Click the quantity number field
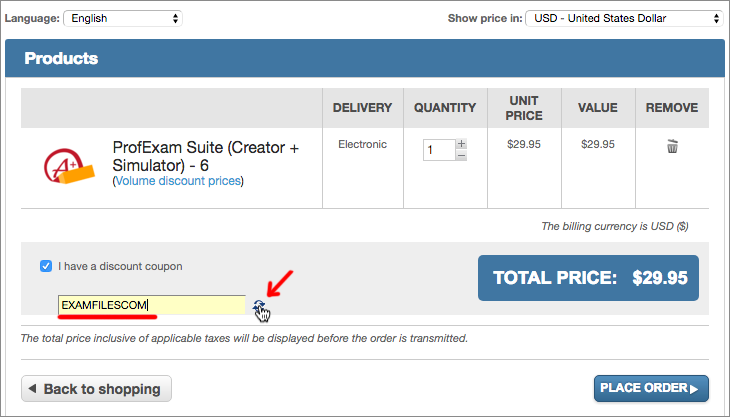This screenshot has width=730, height=417. pos(438,150)
